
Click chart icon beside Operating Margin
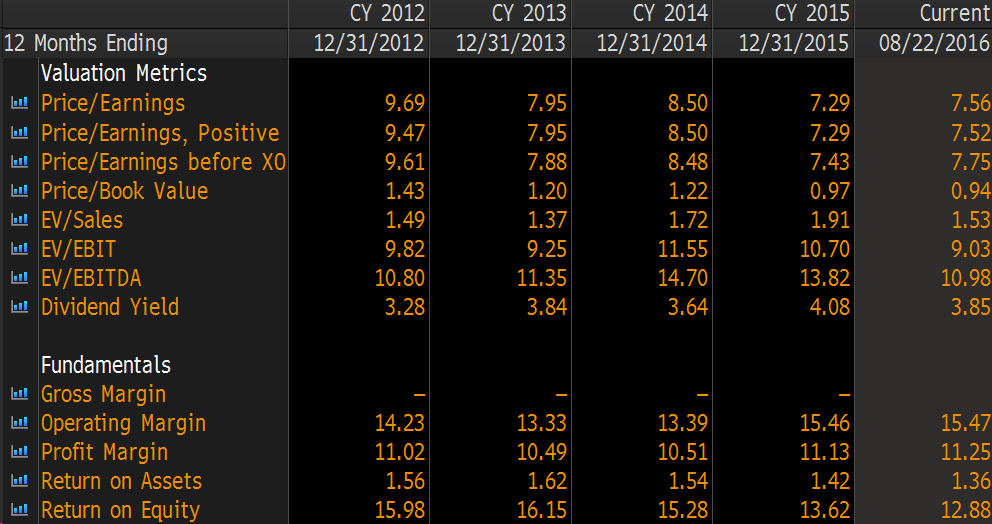coord(18,424)
